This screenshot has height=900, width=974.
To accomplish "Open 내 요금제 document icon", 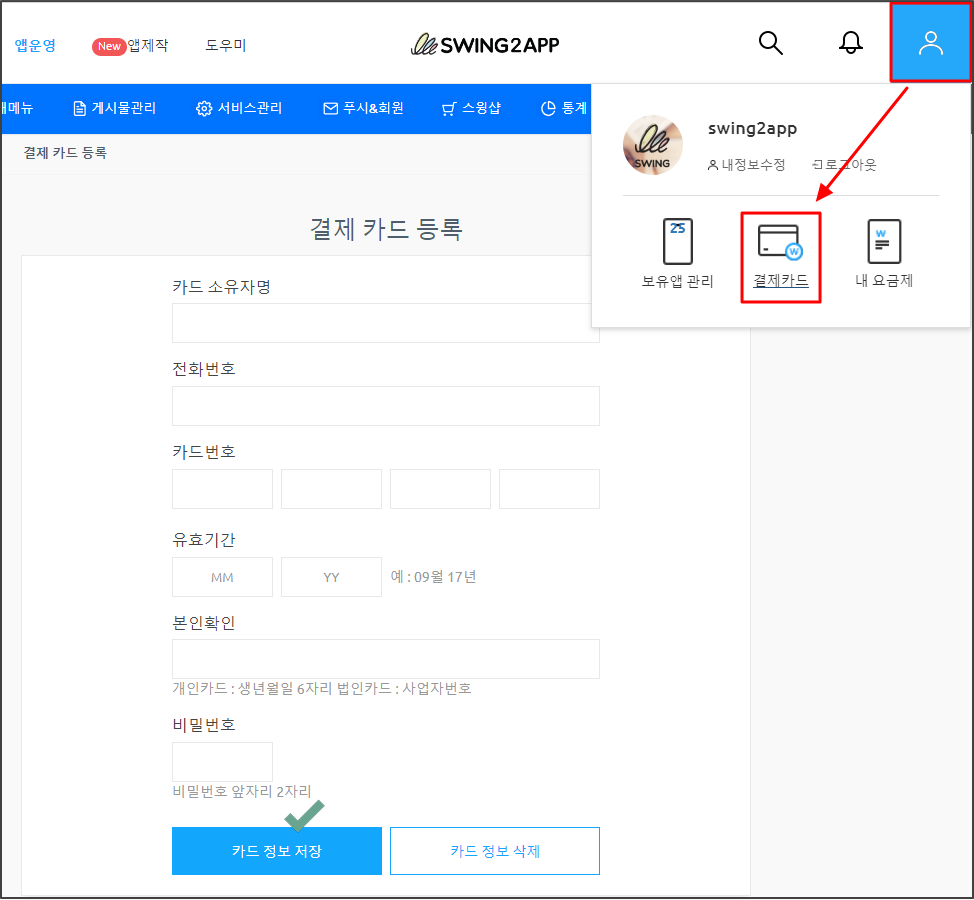I will [884, 242].
